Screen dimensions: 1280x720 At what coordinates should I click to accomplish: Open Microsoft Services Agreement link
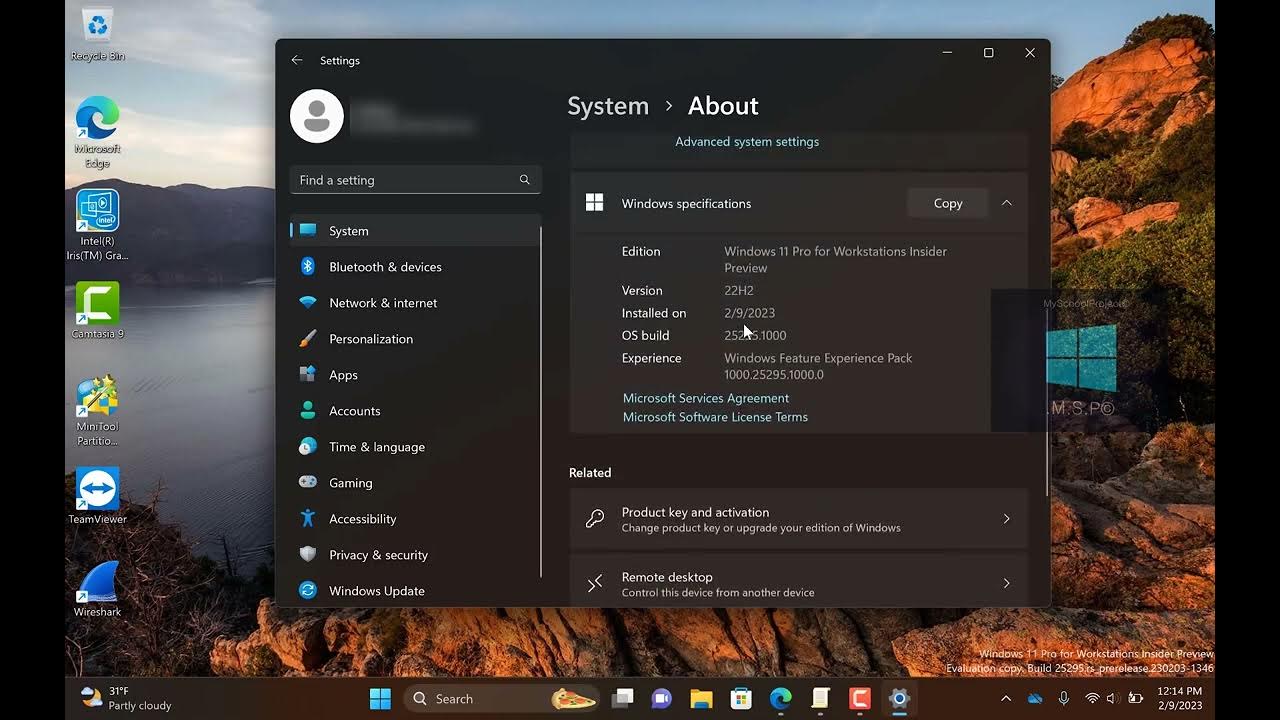tap(706, 398)
